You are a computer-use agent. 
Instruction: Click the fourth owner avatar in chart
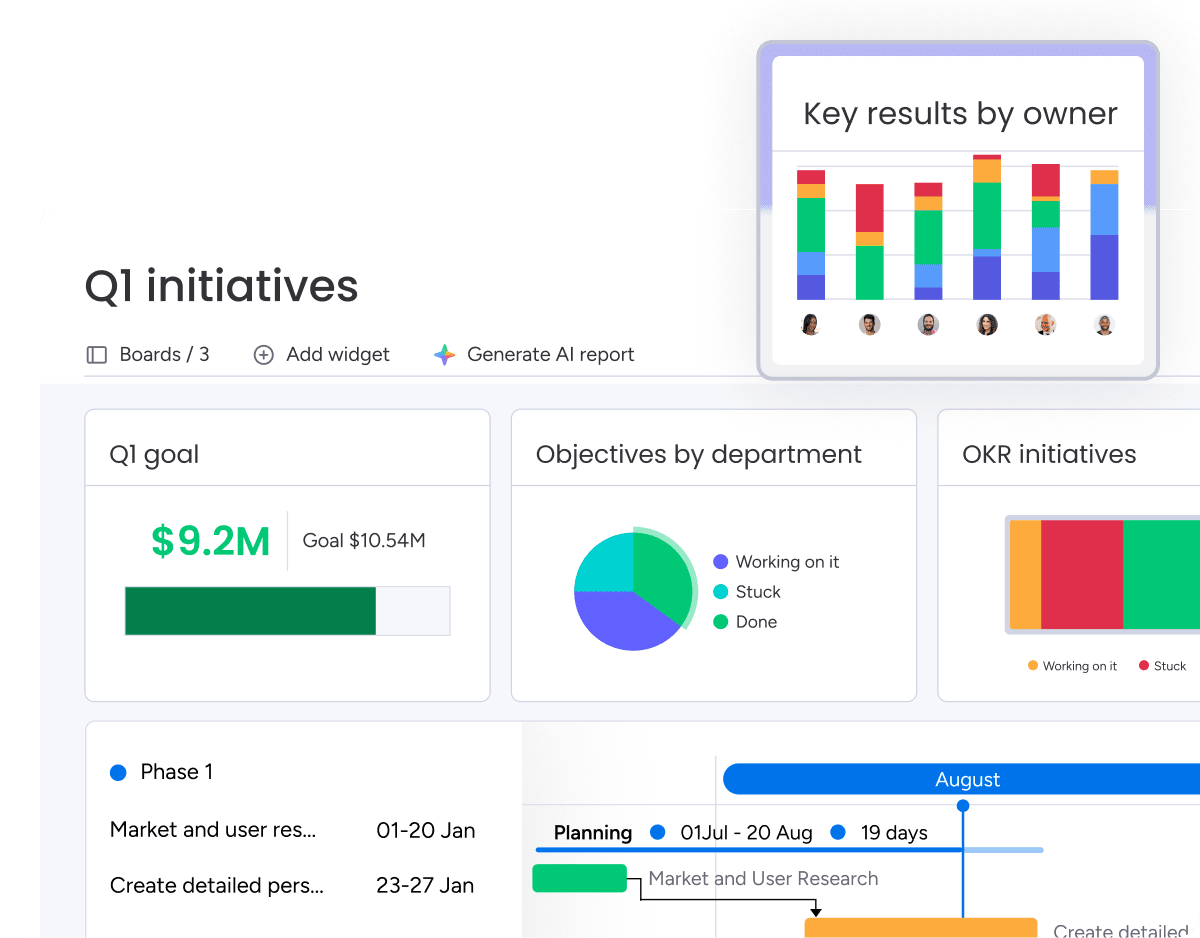coord(987,325)
